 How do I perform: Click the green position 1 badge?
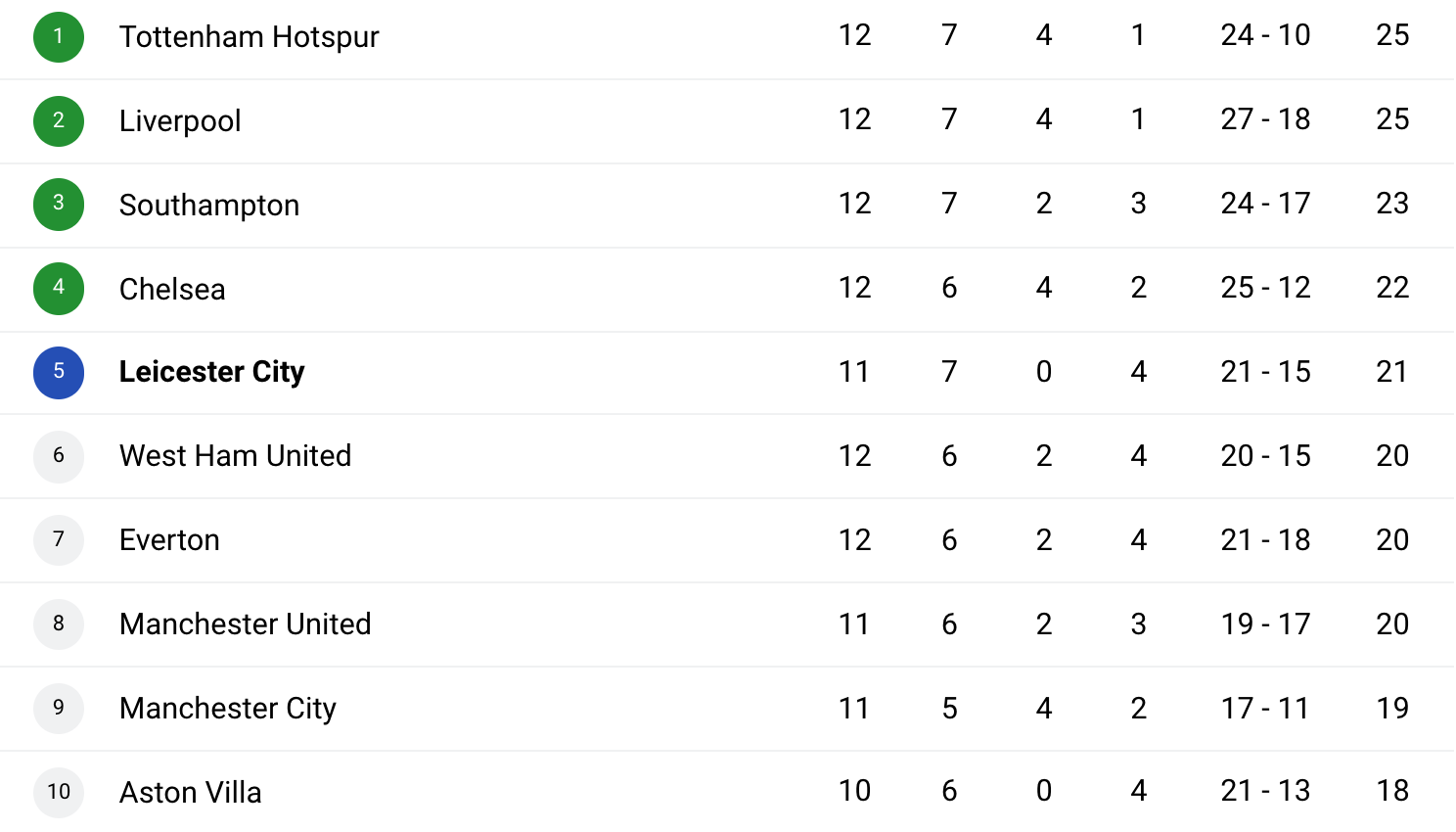tap(59, 36)
